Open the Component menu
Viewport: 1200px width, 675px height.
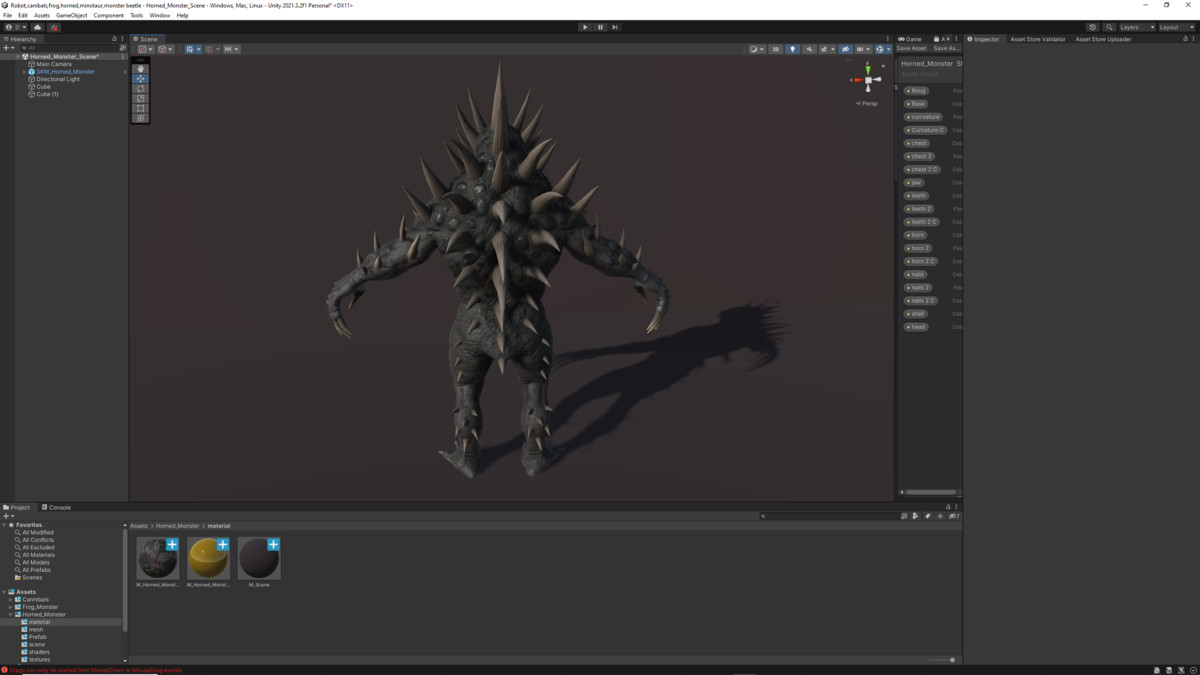pyautogui.click(x=109, y=15)
